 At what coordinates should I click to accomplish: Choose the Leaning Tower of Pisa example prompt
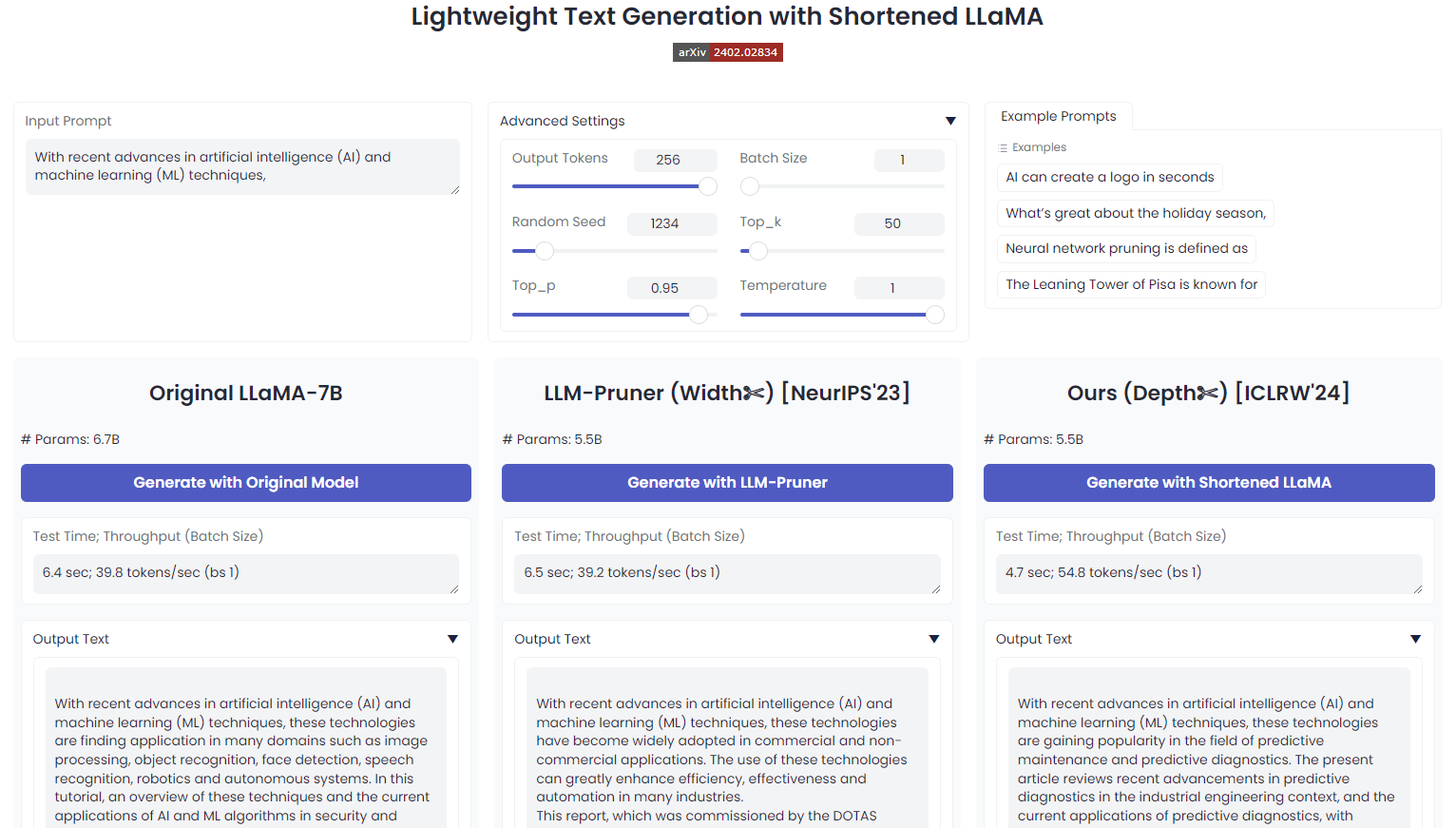pos(1131,284)
